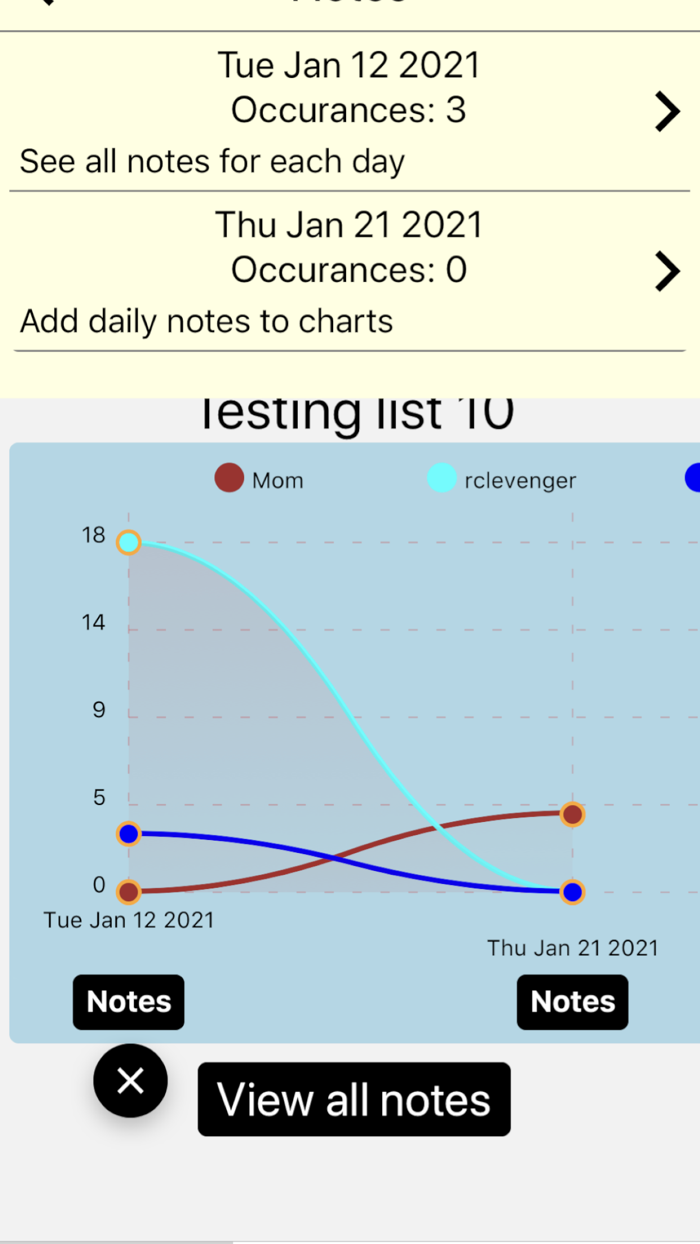
Task: Toggle the partially visible blue legend entry
Action: click(x=692, y=478)
